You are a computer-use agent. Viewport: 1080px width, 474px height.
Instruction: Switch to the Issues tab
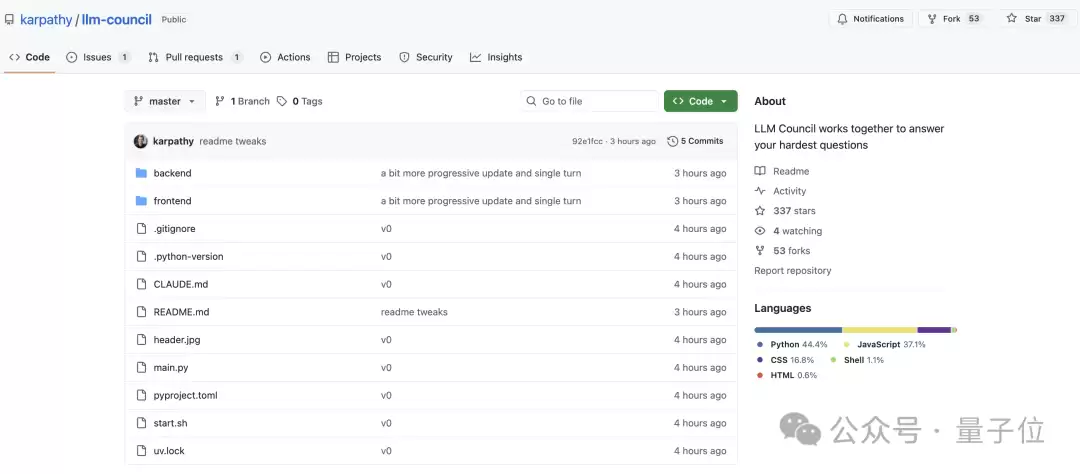tap(97, 57)
